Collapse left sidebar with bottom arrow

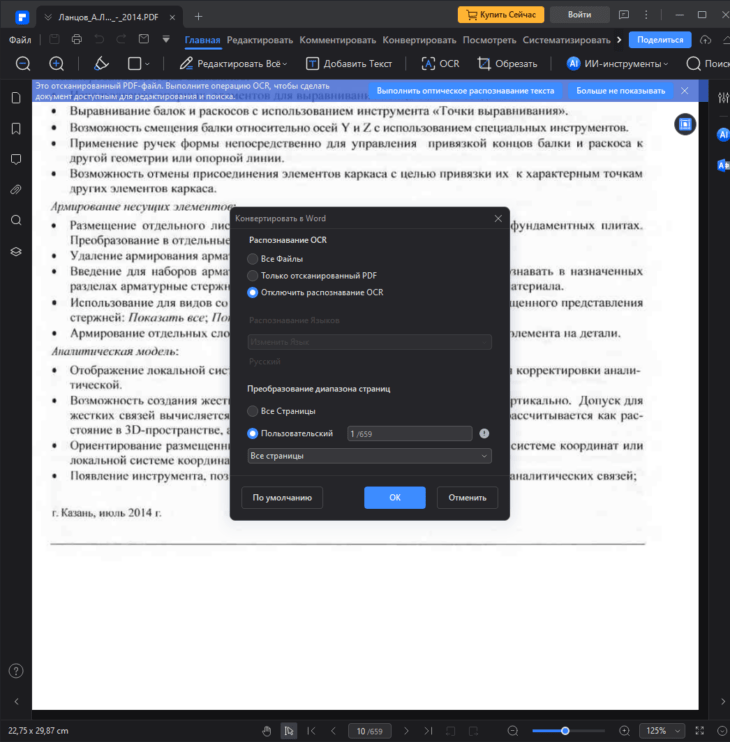click(16, 702)
